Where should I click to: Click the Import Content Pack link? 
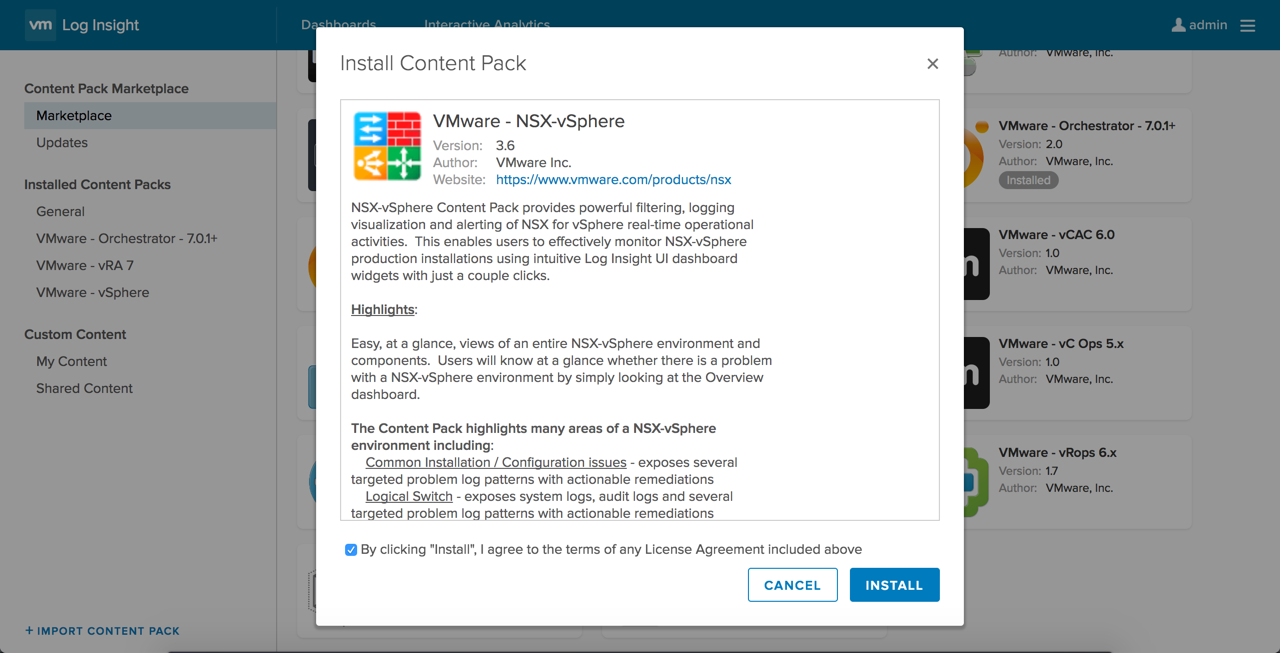click(102, 631)
